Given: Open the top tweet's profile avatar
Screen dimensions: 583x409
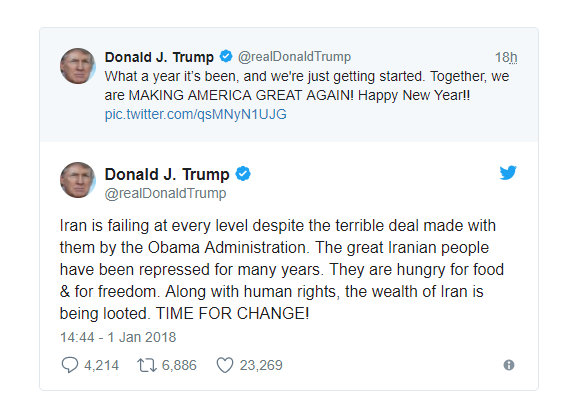Looking at the screenshot, I should 78,66.
